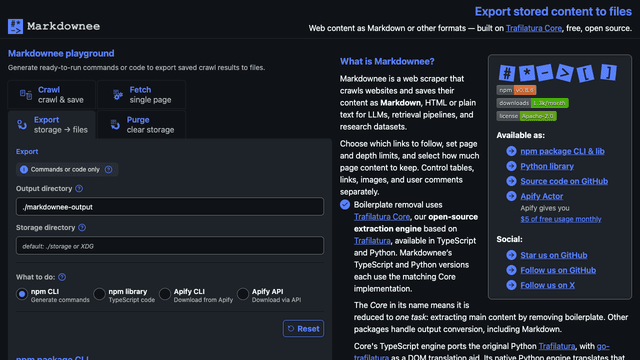This screenshot has height=360, width=640.
Task: Click the Markdown symbols banner image
Action: (558, 73)
